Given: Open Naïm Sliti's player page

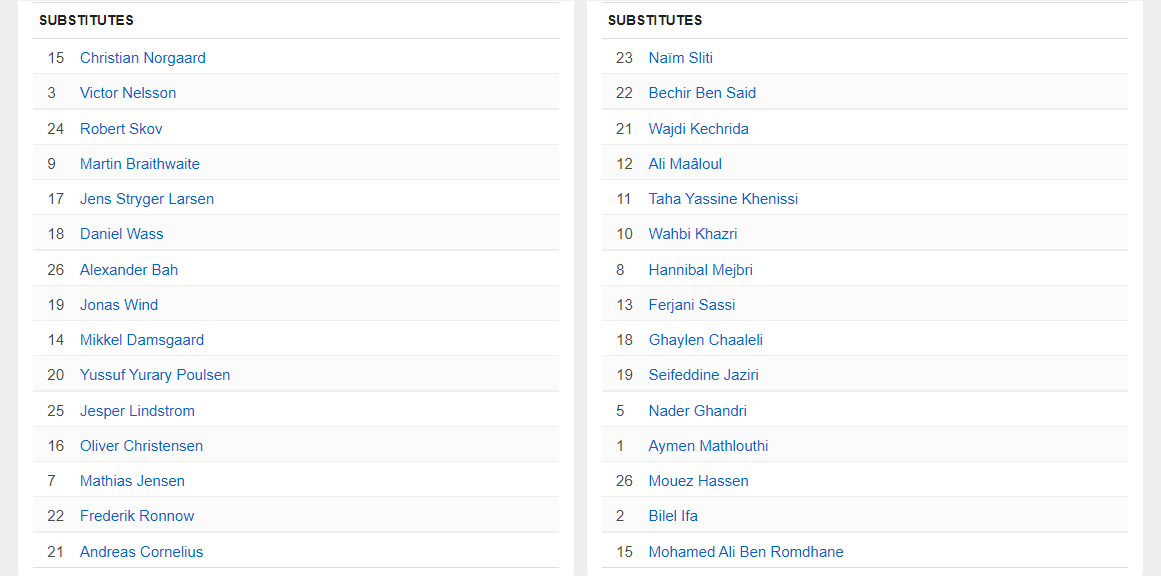Looking at the screenshot, I should pos(680,58).
